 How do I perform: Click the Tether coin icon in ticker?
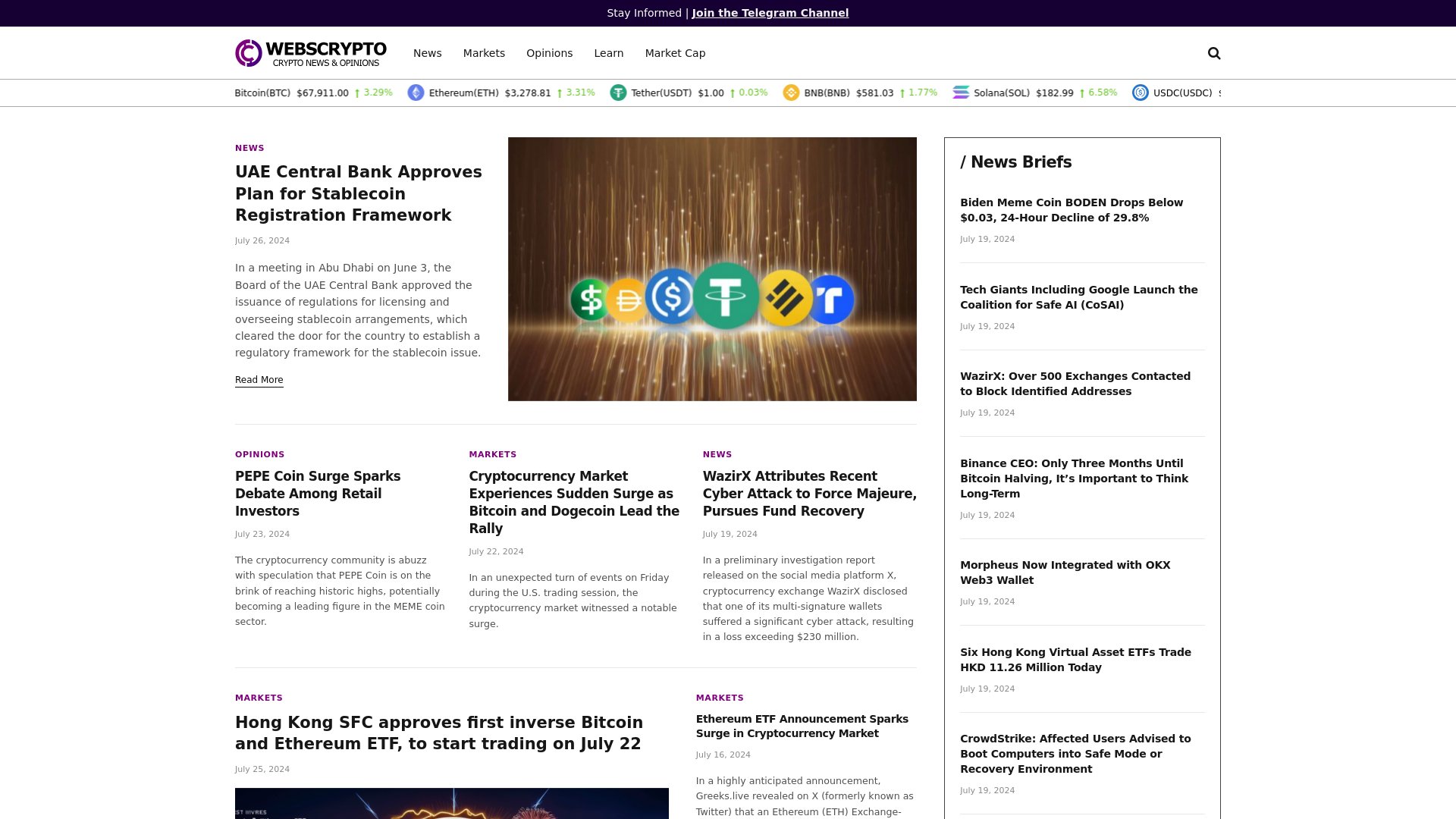pos(618,93)
